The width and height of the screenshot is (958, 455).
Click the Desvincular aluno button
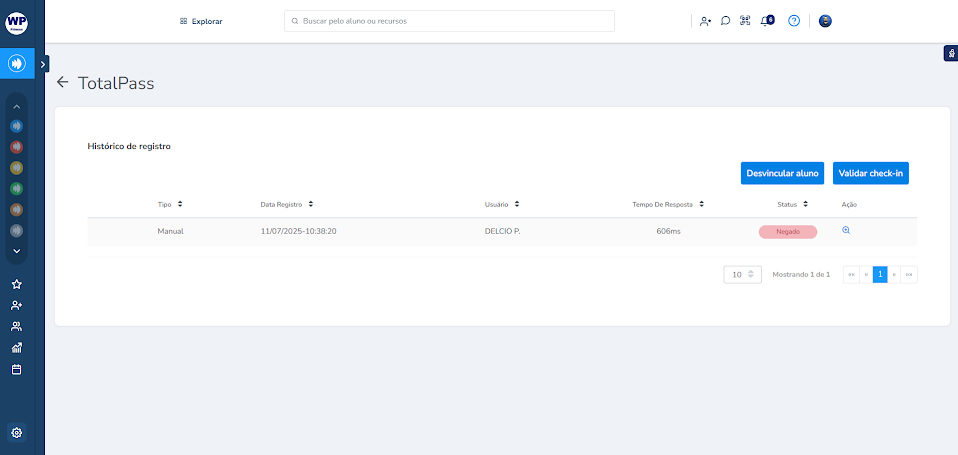[782, 173]
